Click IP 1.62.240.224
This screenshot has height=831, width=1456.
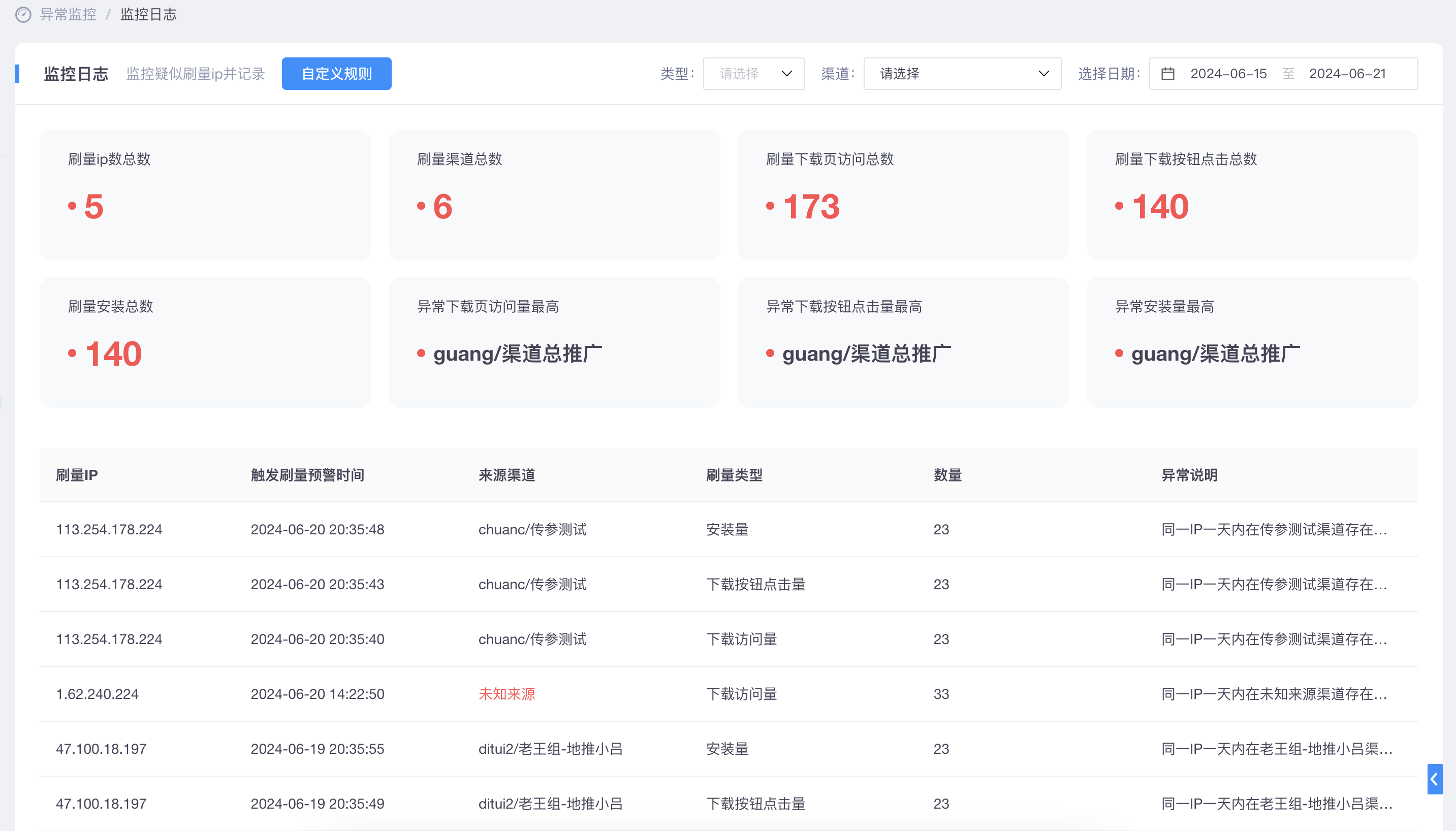98,694
